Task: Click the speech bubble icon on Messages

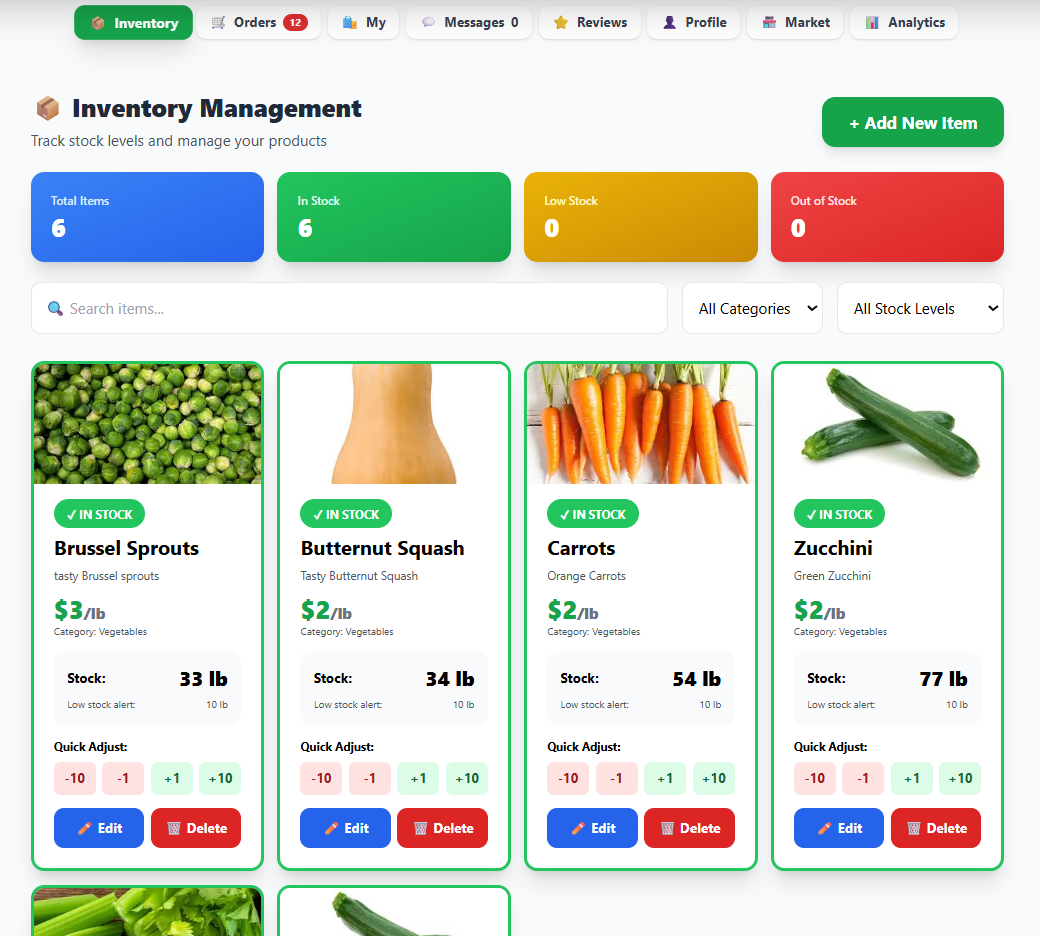Action: [428, 23]
